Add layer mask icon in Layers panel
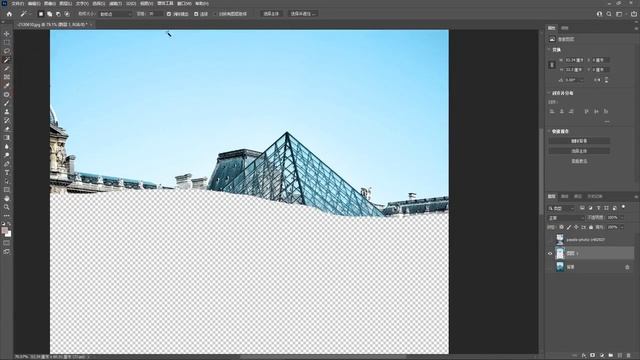 (592, 356)
